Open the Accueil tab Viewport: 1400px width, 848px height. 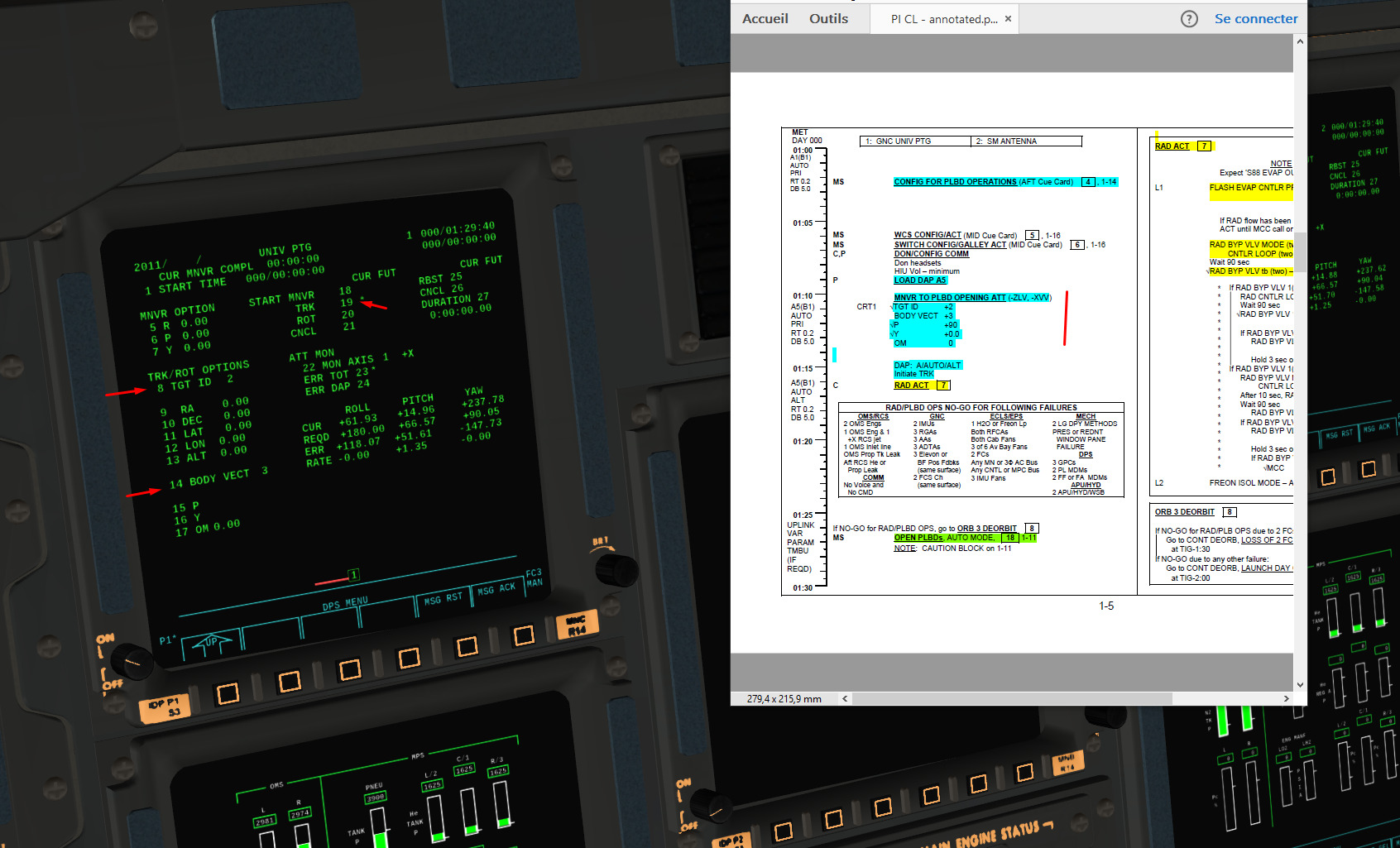(x=765, y=19)
